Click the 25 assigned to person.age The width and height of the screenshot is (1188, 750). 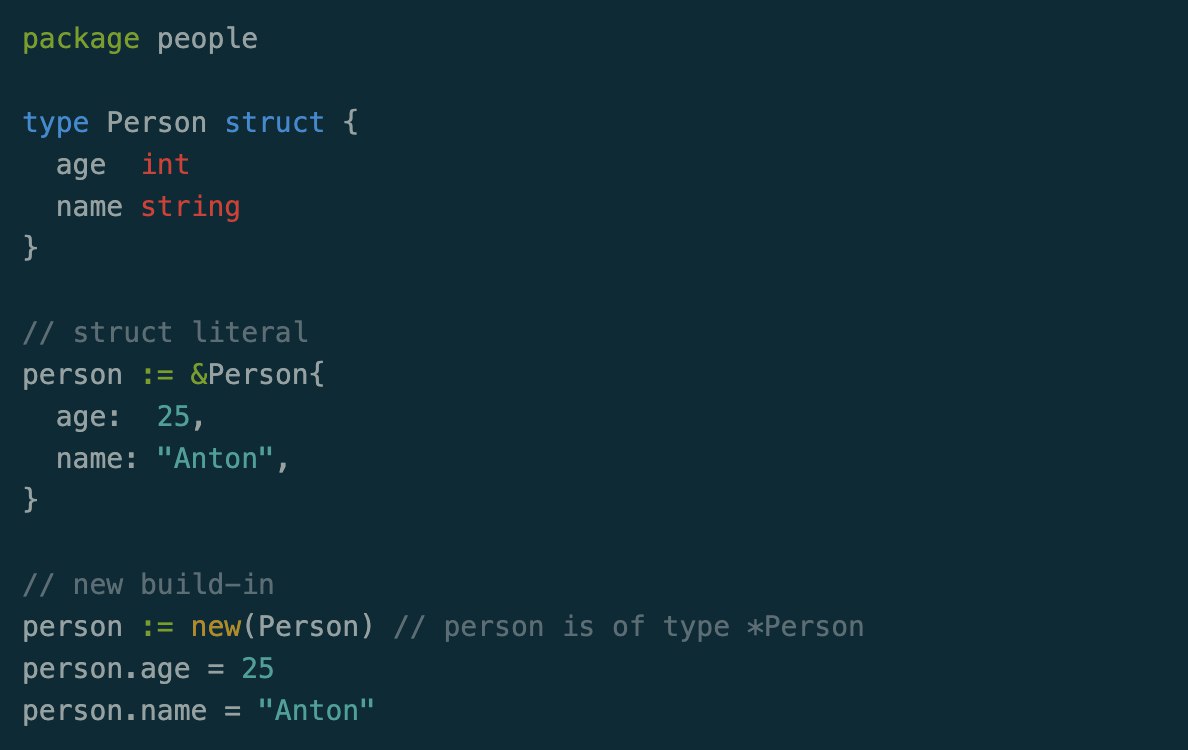pos(257,669)
